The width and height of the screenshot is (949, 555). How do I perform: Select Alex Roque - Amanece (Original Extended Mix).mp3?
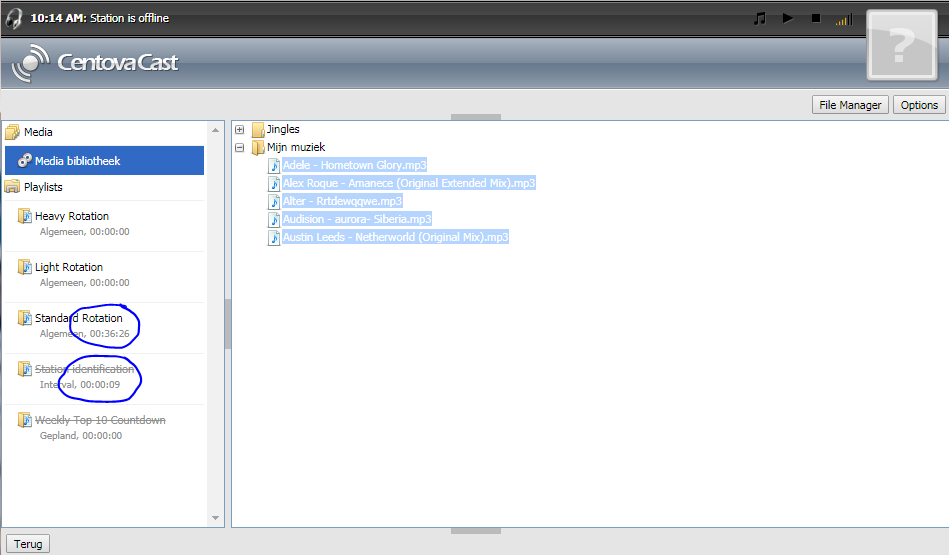pyautogui.click(x=409, y=183)
